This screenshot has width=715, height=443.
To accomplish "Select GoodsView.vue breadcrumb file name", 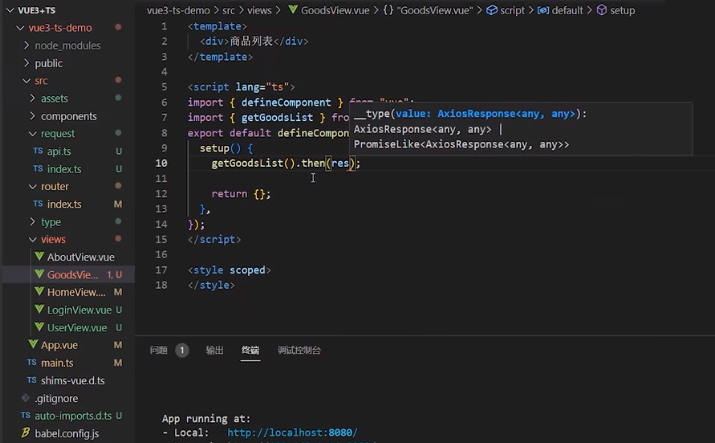I will click(335, 10).
